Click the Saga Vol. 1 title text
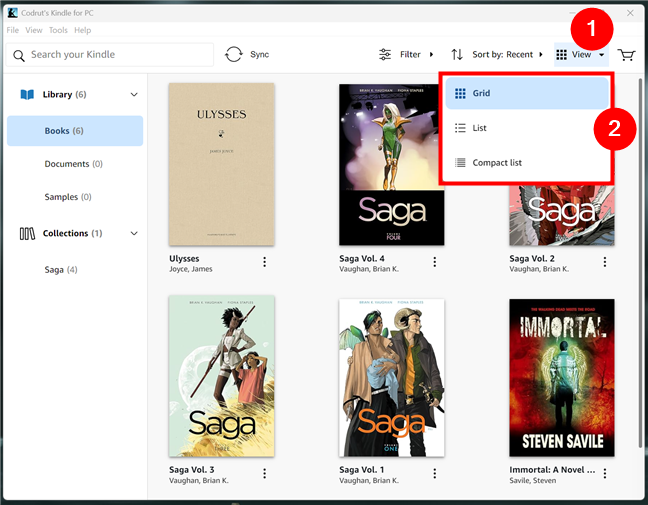 pos(362,470)
